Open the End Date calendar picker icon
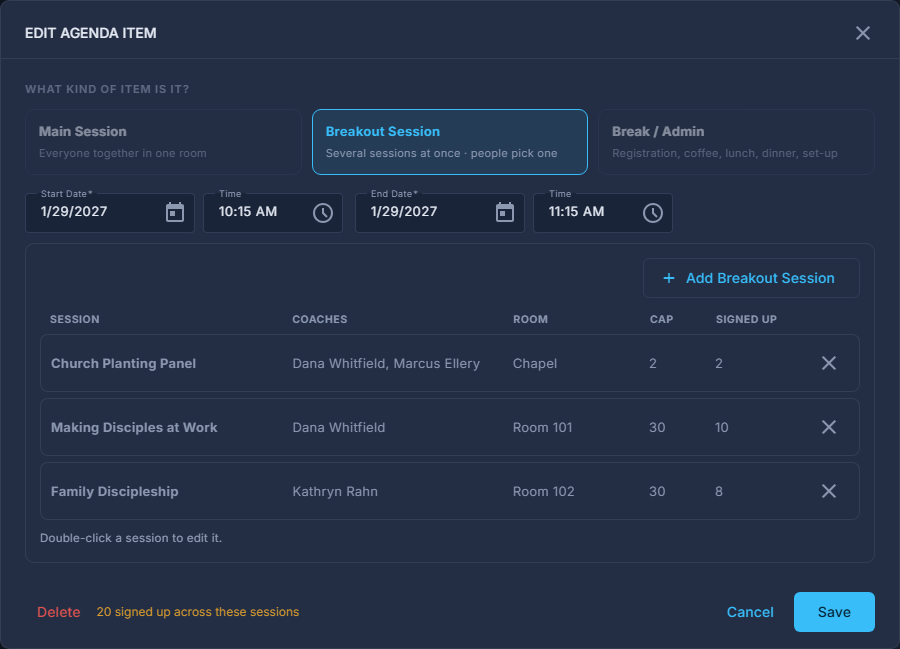Viewport: 900px width, 649px height. pyautogui.click(x=505, y=212)
